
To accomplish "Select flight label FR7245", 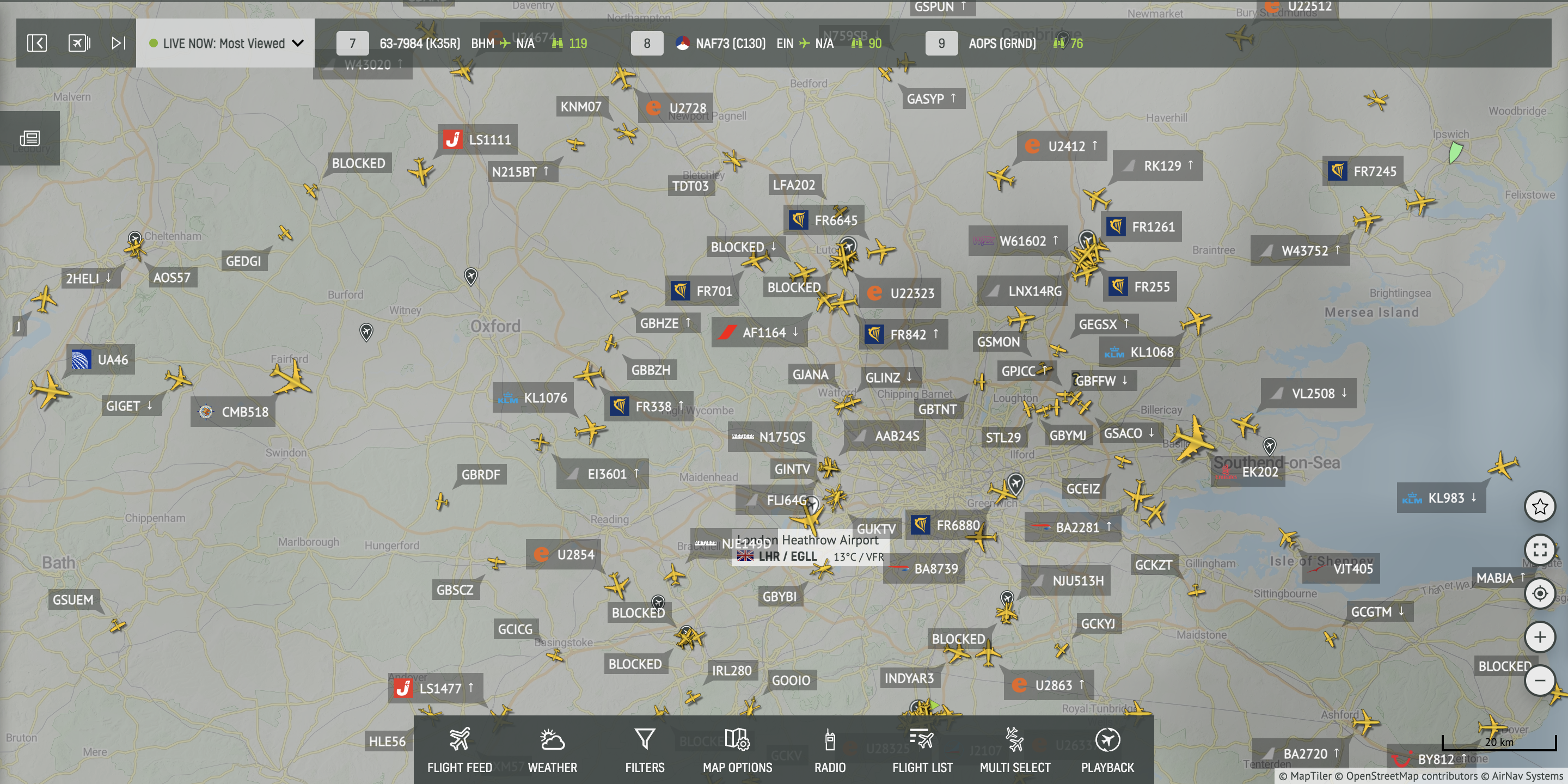I will click(1363, 171).
